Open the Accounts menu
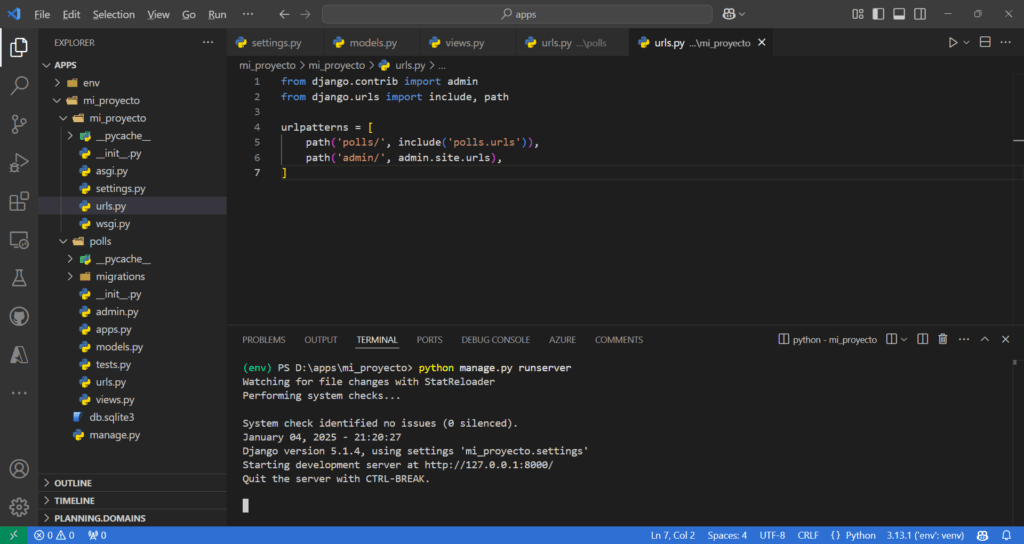The height and width of the screenshot is (544, 1024). [19, 469]
